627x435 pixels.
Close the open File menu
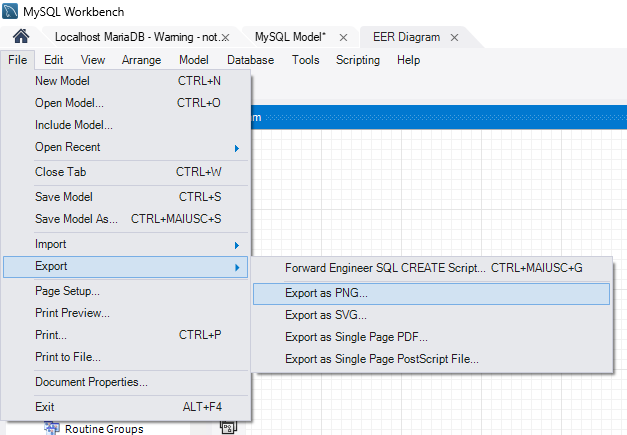tap(18, 60)
